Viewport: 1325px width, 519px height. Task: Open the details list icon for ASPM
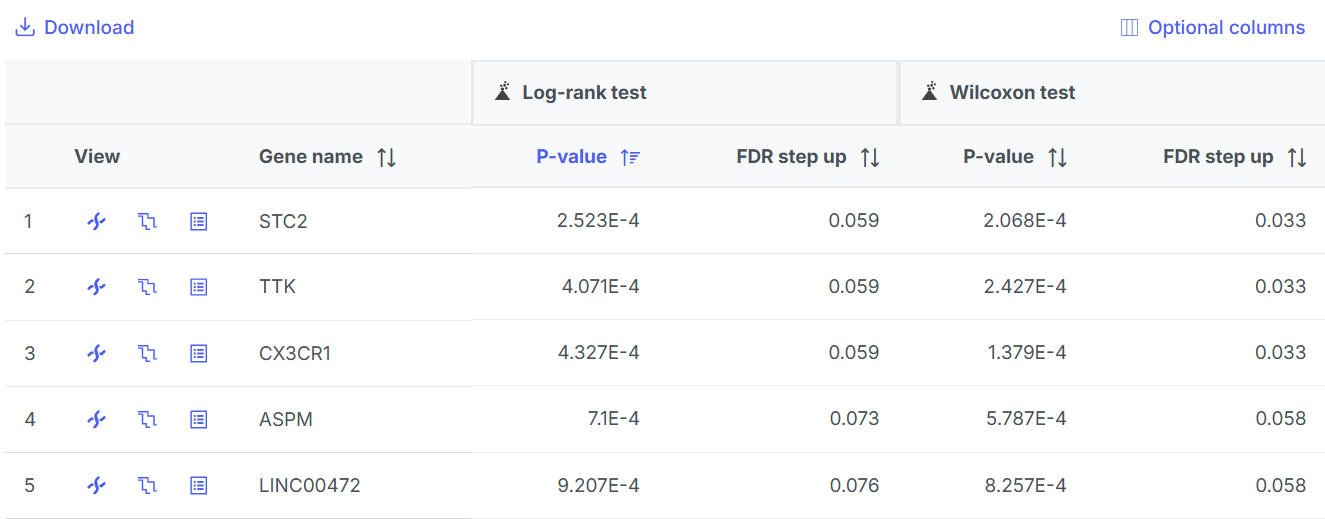click(199, 420)
